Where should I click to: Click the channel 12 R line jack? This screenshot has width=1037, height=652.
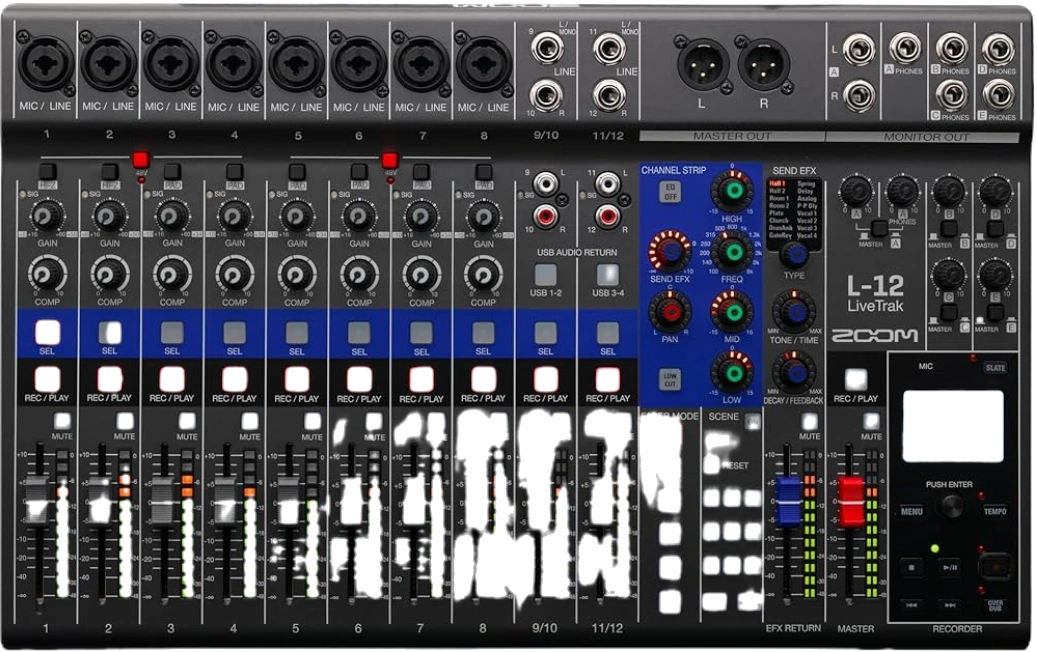608,95
